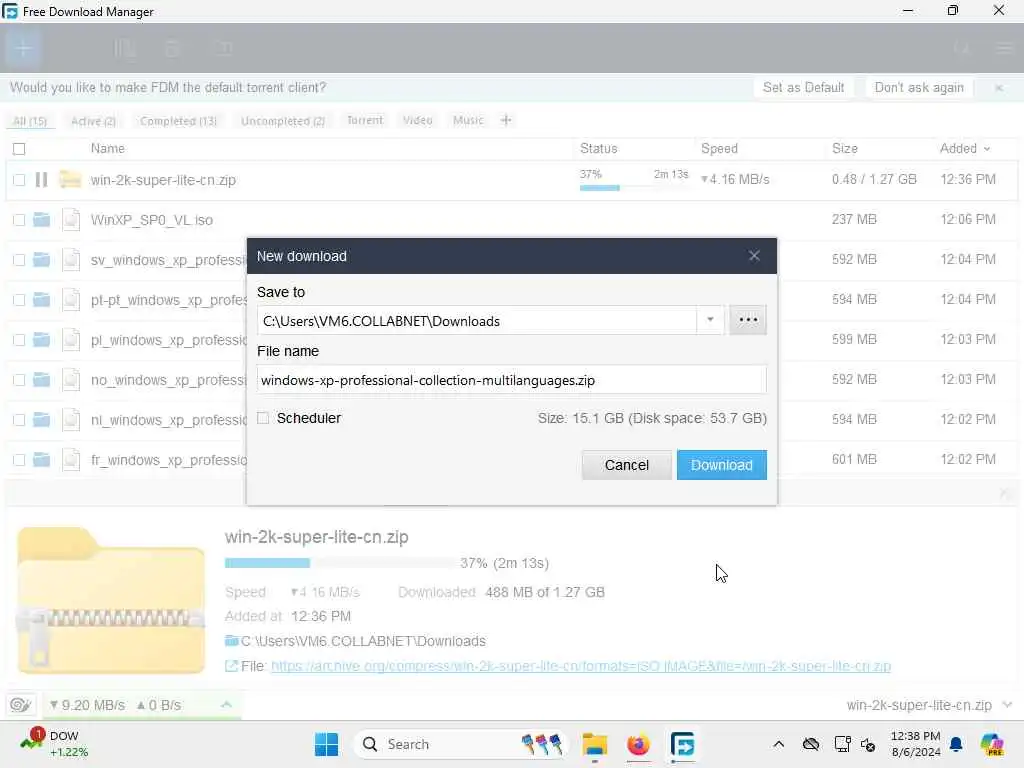Toggle snail mode icon in status bar
Screen dimensions: 1024x768
click(20, 705)
